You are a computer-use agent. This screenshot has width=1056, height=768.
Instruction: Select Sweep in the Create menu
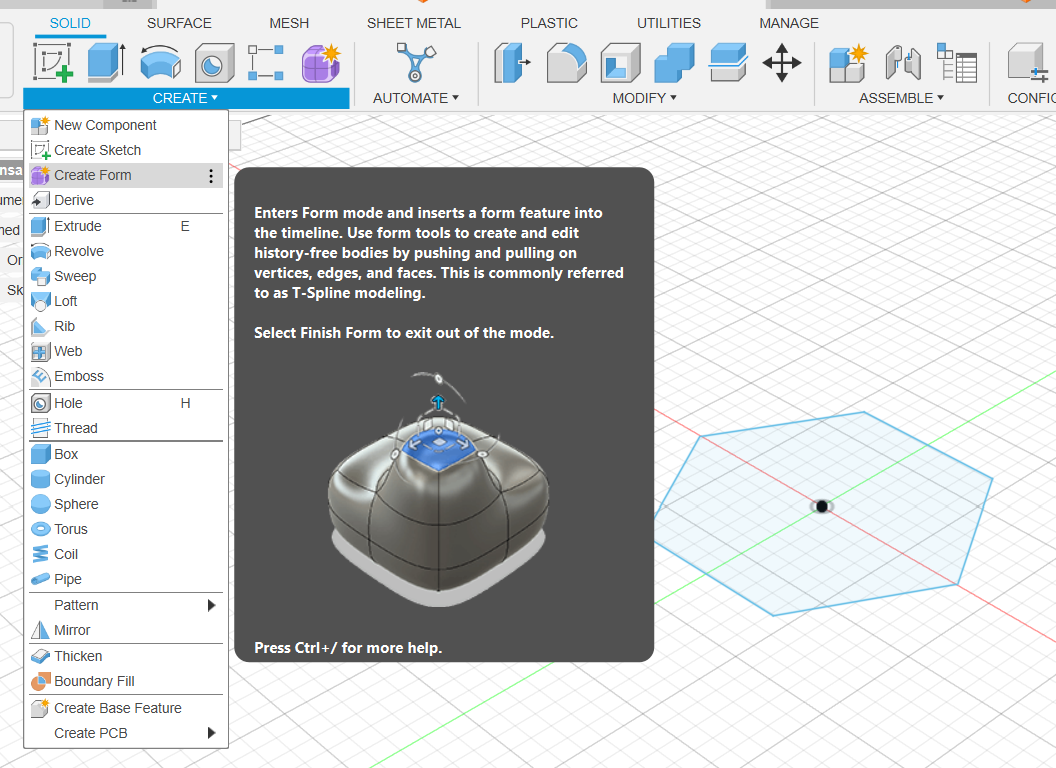tap(126, 276)
